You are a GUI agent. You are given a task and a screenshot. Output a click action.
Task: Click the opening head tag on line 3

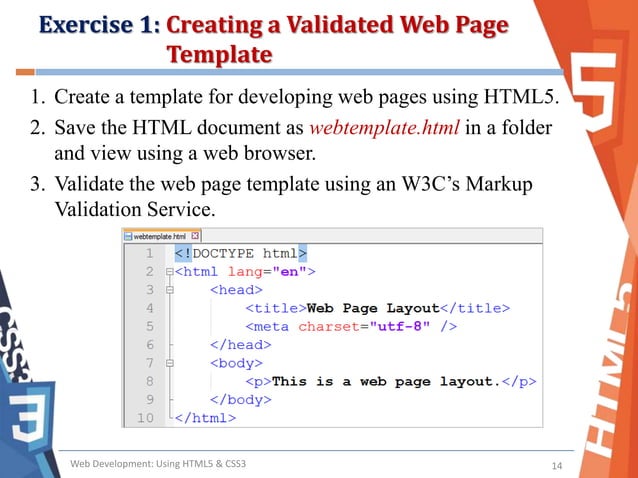(236, 290)
